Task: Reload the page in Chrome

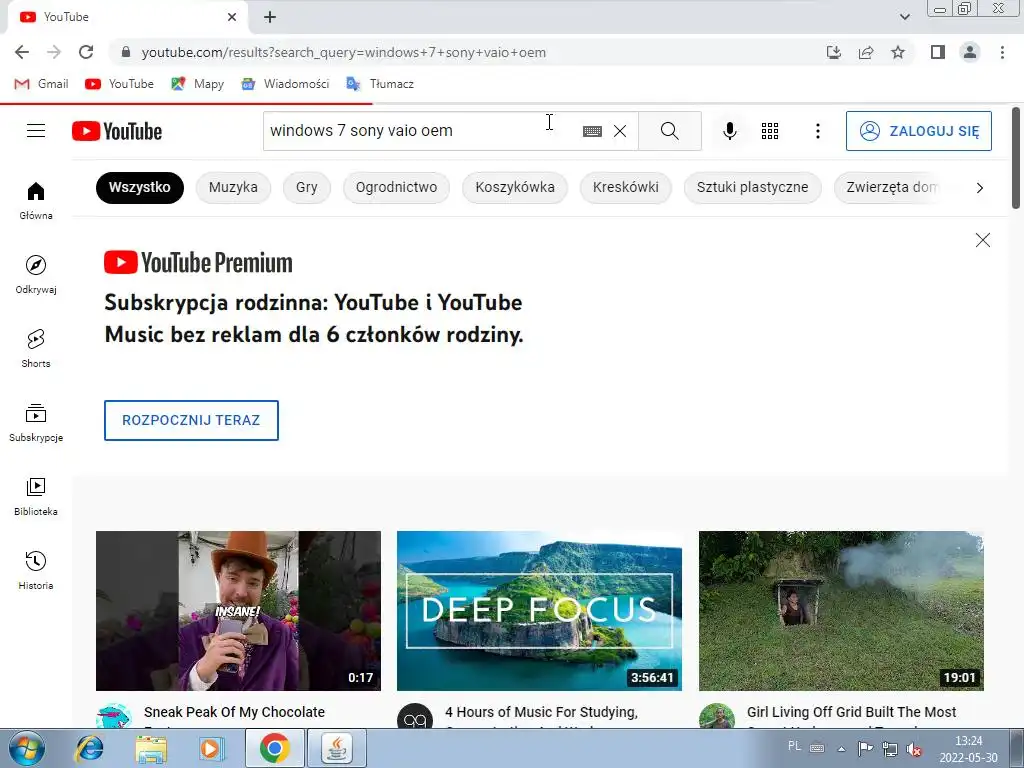Action: pos(86,52)
